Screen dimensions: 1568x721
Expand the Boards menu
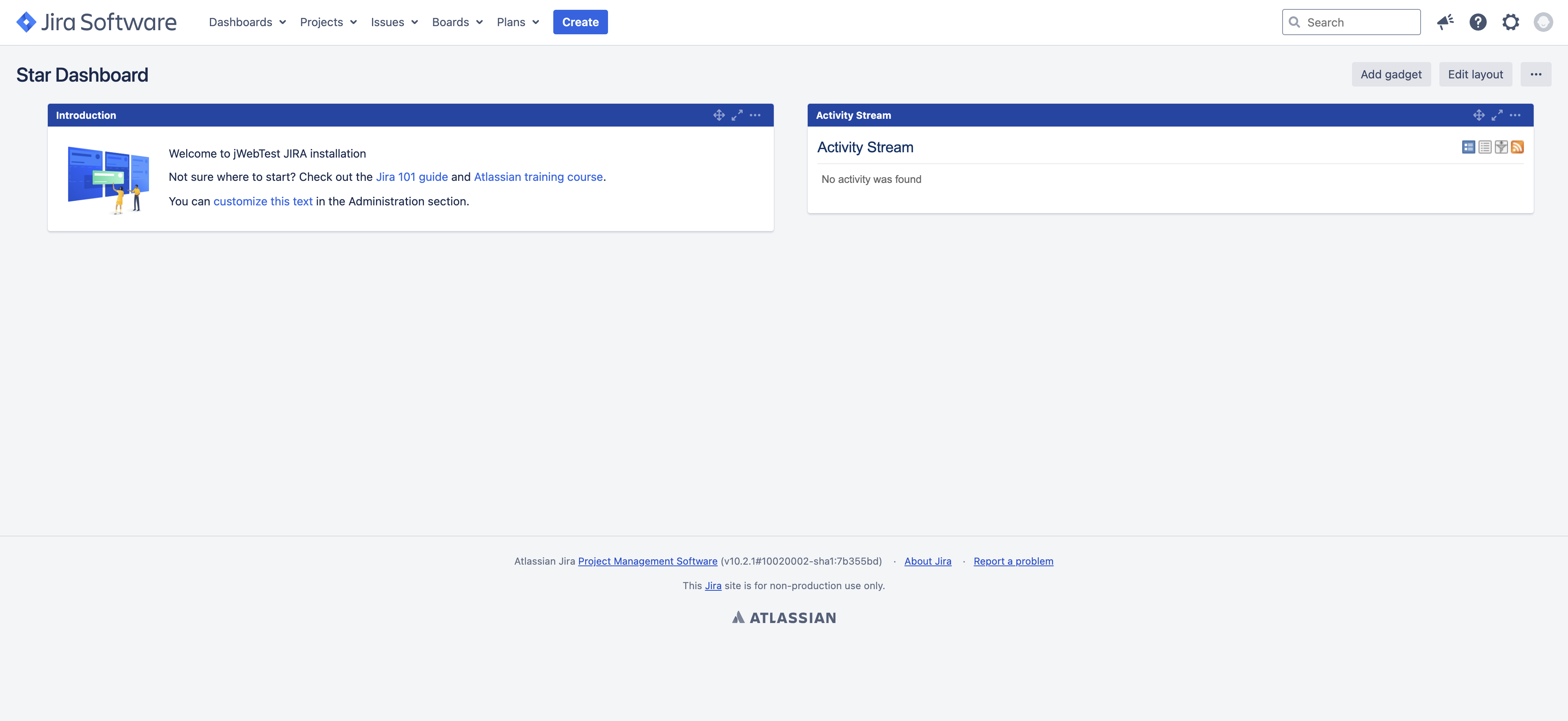click(x=457, y=22)
